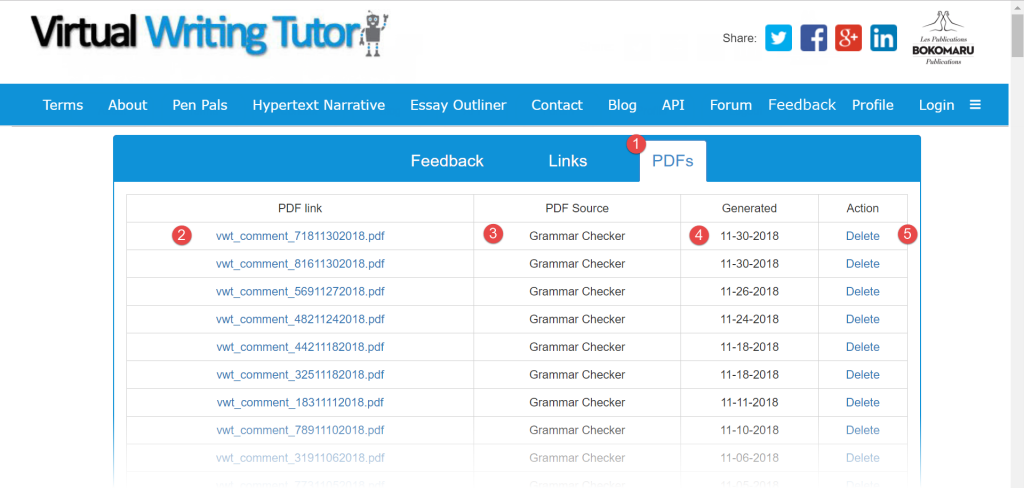Click the Generated column header
Image resolution: width=1024 pixels, height=488 pixels.
coord(749,208)
